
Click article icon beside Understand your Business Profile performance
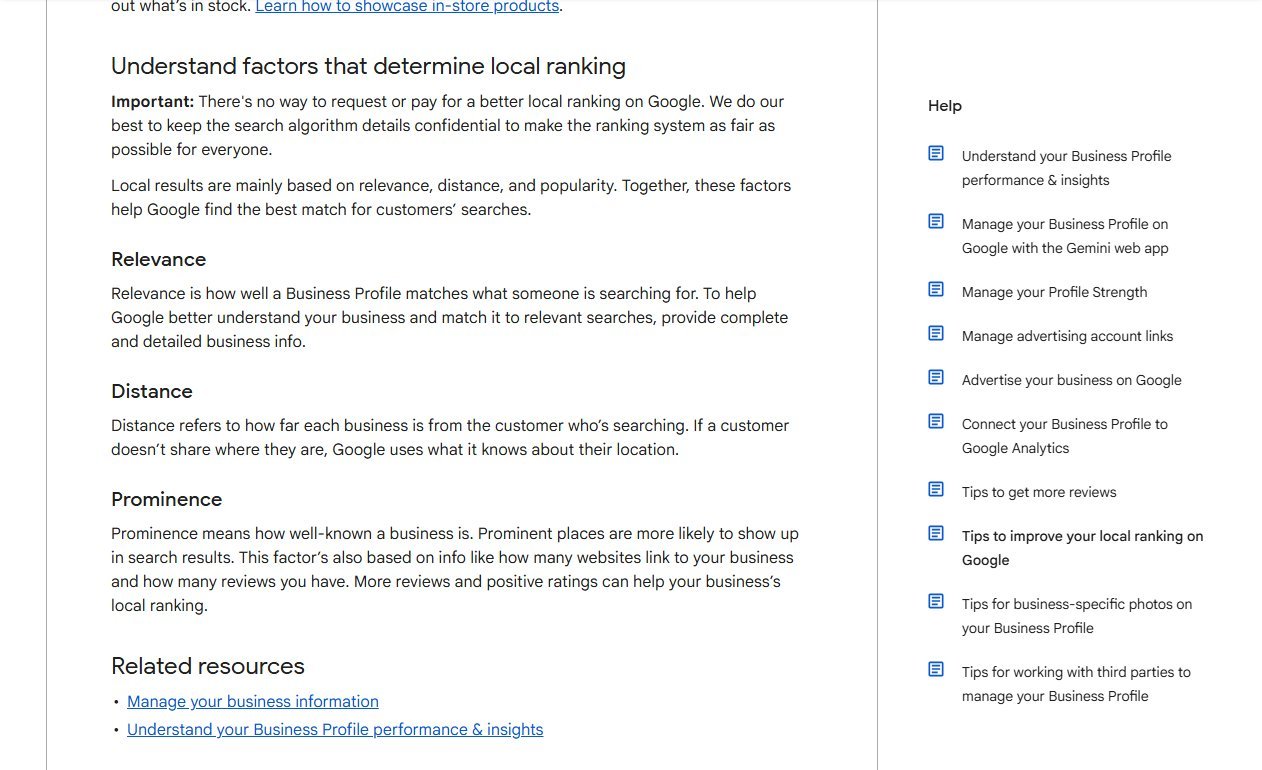936,153
